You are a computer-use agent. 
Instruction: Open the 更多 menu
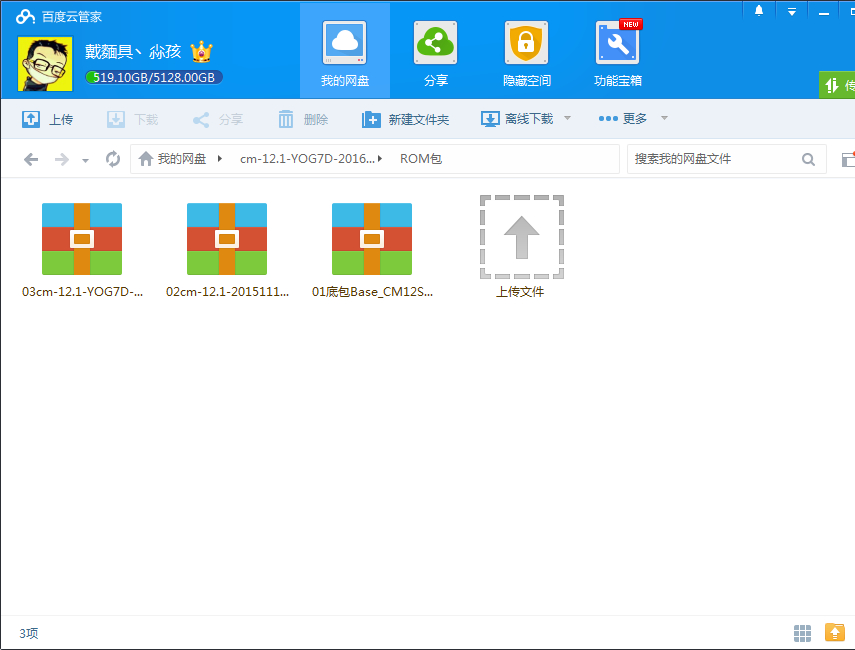click(623, 118)
